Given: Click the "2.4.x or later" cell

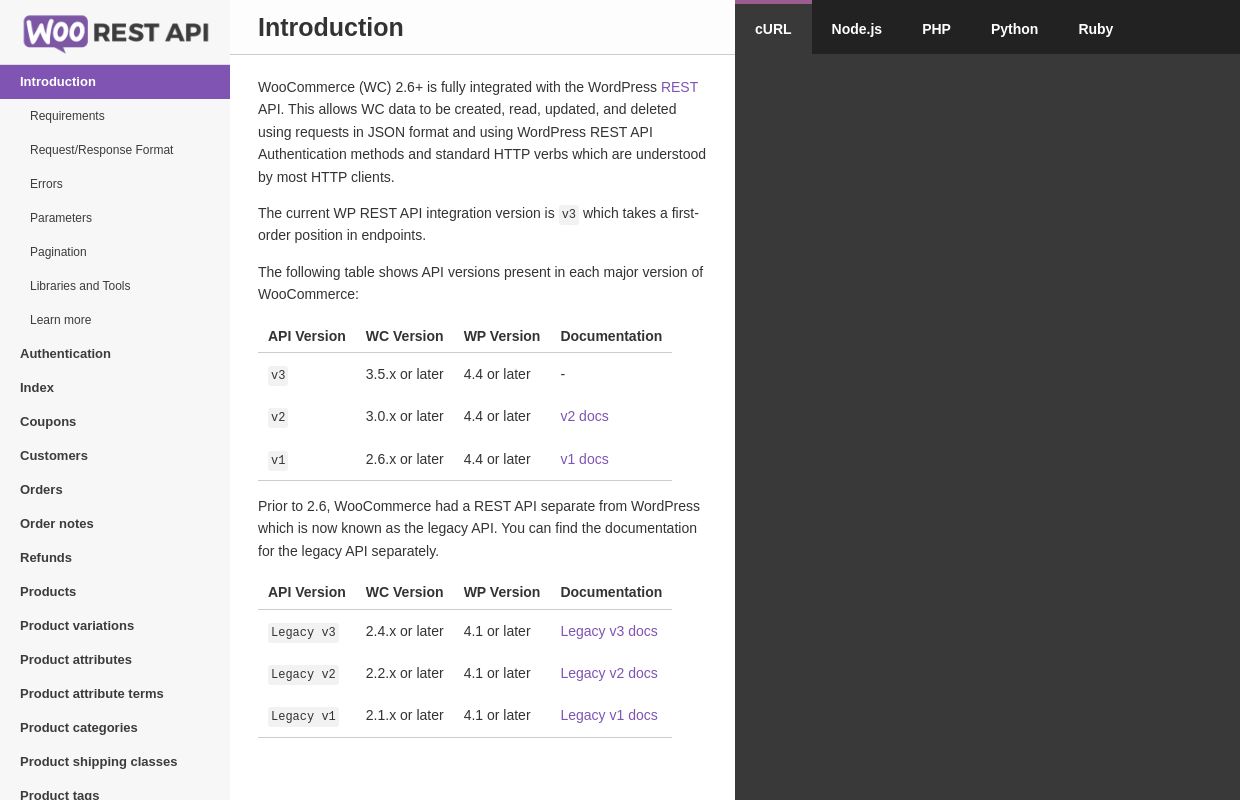Looking at the screenshot, I should [404, 631].
